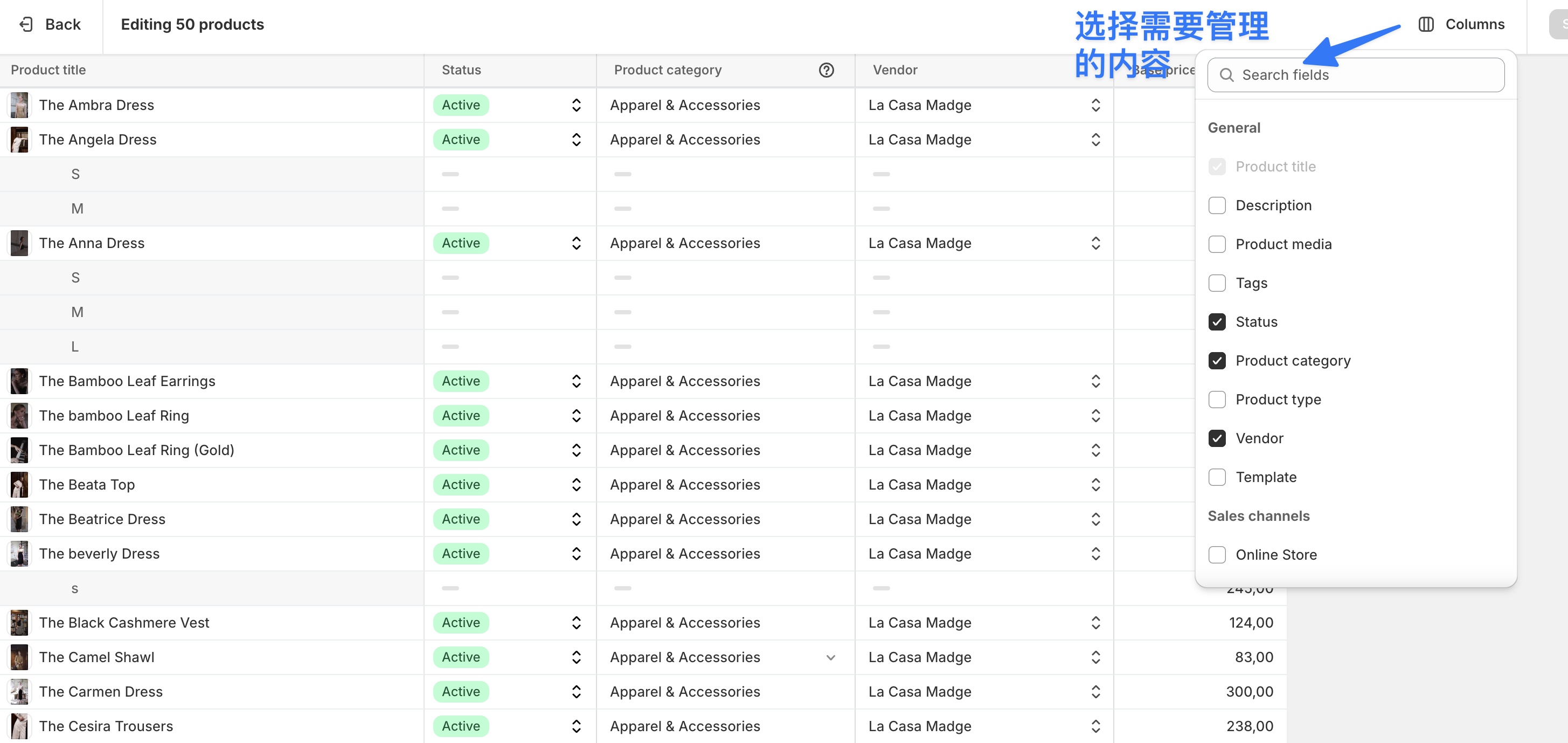Click the Back arrow icon
Screen dimensions: 1568x743
(x=26, y=24)
